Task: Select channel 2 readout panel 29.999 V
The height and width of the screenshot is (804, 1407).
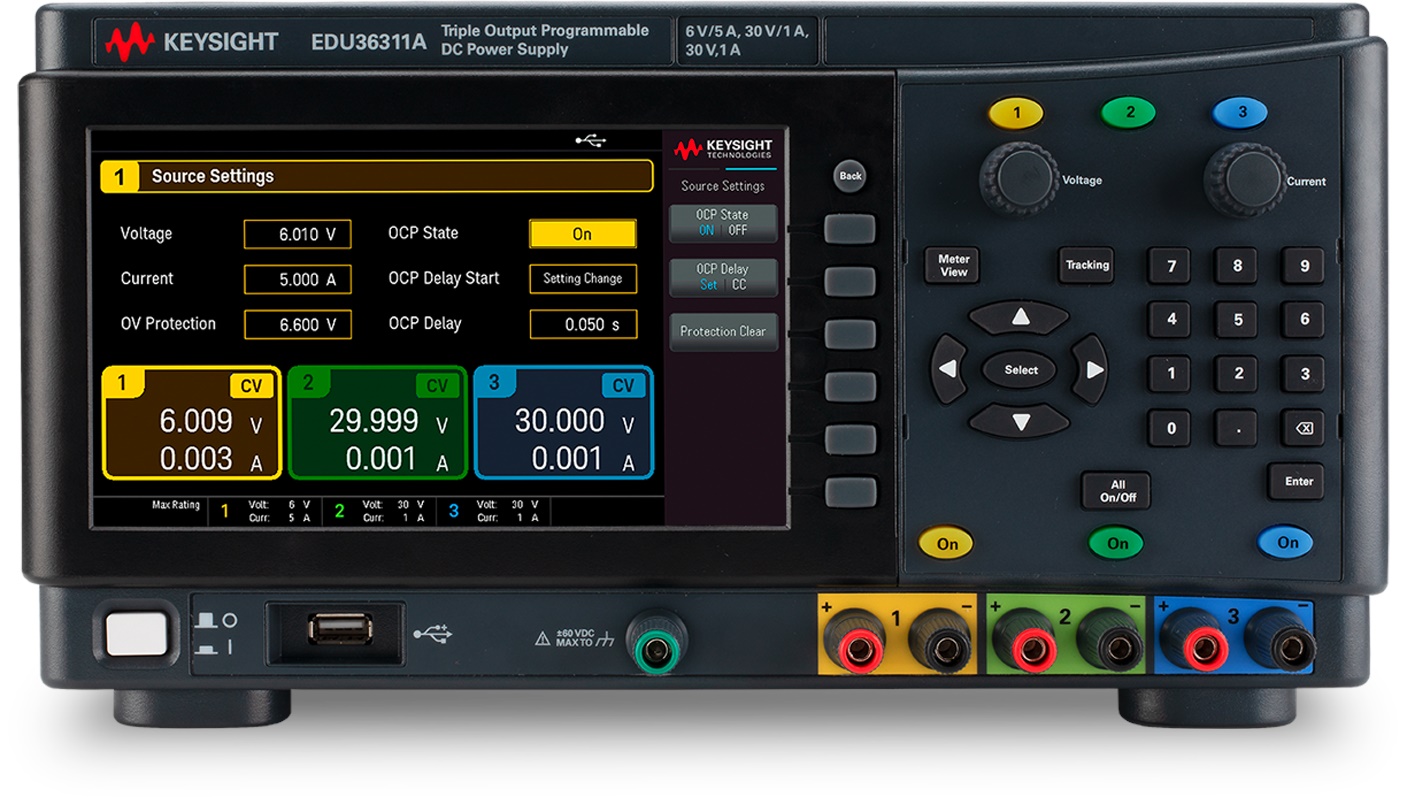Action: [x=378, y=423]
